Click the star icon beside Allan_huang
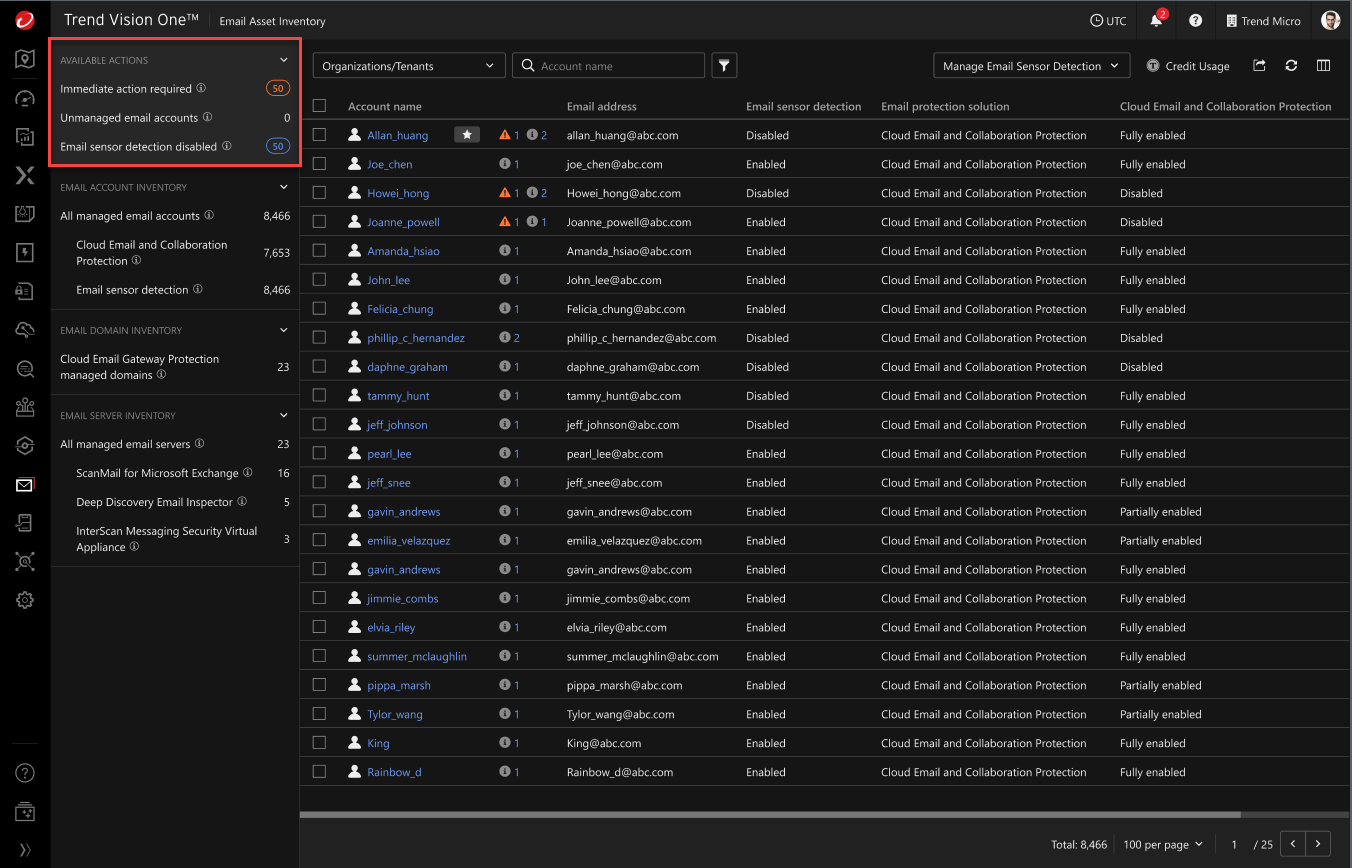This screenshot has width=1352, height=868. [466, 134]
